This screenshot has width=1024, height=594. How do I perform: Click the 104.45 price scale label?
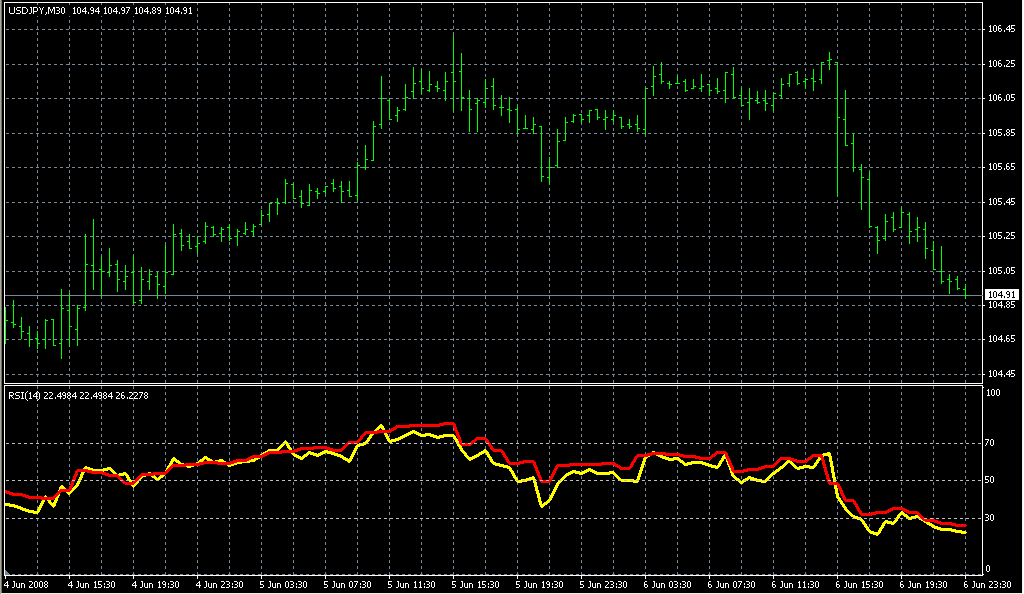coord(1002,374)
